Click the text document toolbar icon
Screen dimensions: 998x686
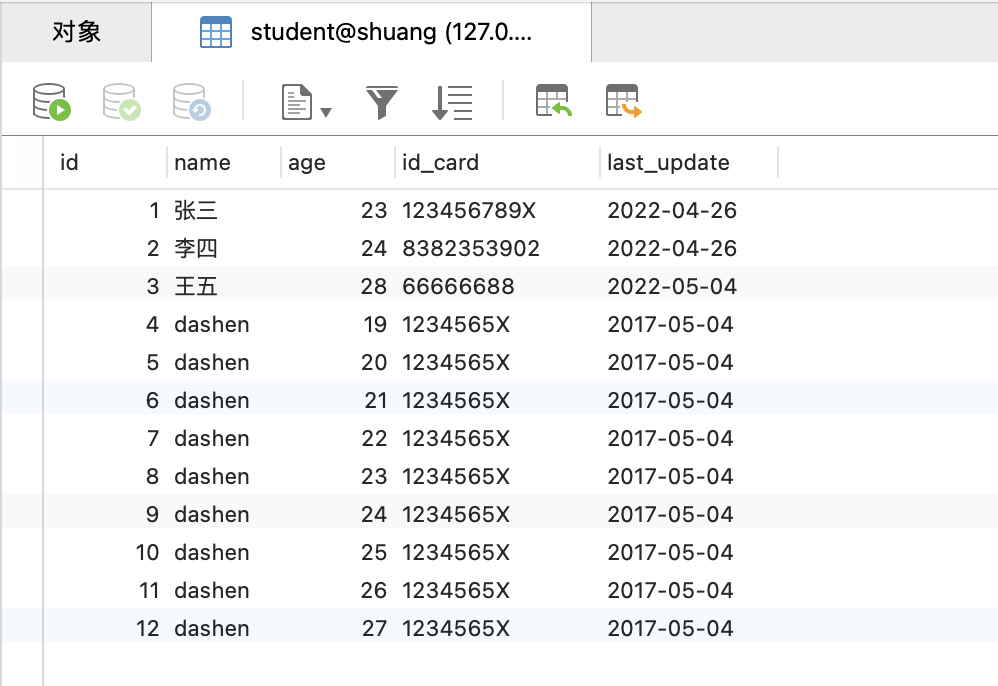point(297,102)
